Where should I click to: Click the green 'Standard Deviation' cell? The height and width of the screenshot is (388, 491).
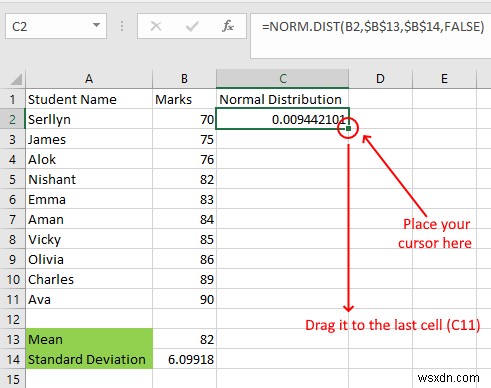click(x=89, y=359)
